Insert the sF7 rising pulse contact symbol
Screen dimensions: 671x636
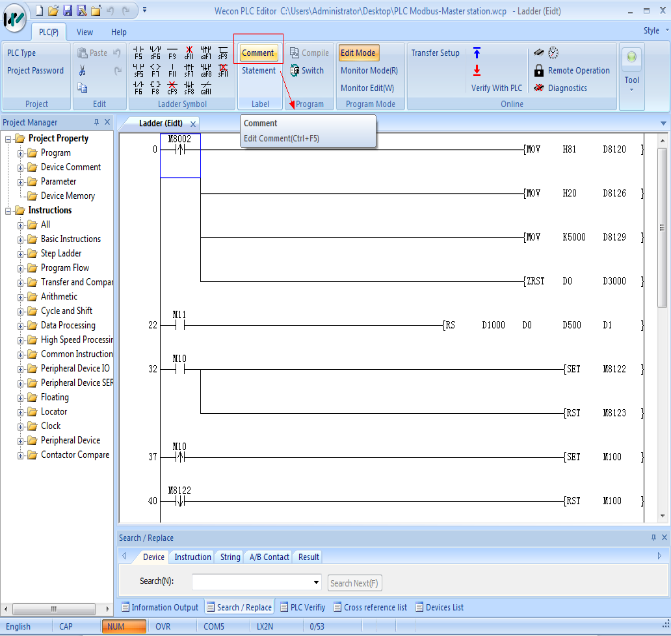click(x=189, y=70)
